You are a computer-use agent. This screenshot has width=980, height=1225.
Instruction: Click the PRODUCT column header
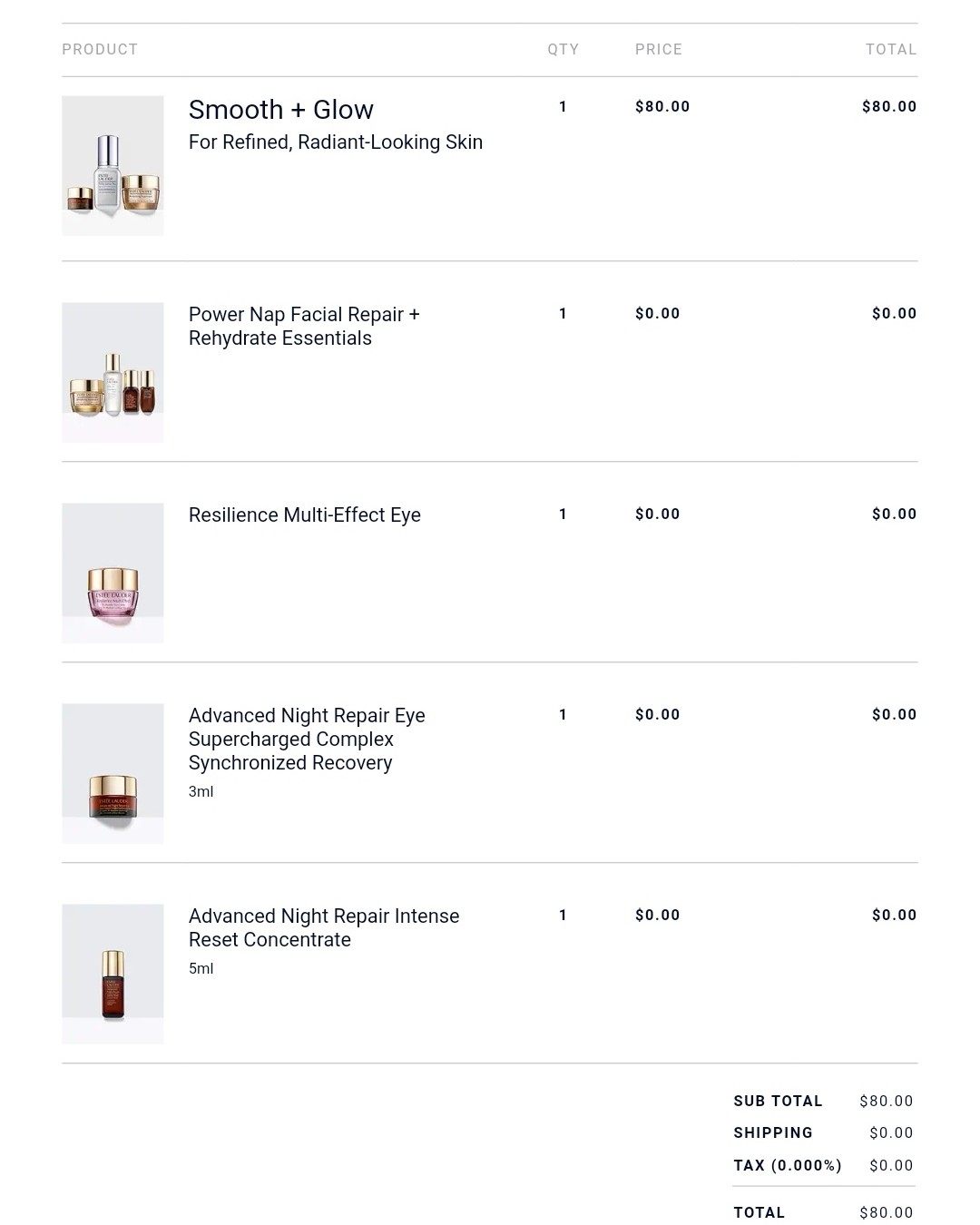(x=100, y=49)
